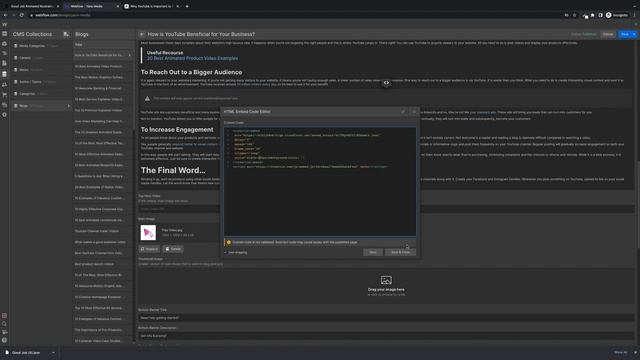Click the warning triangle icon in rich text
This screenshot has width=640, height=360.
coord(147,98)
